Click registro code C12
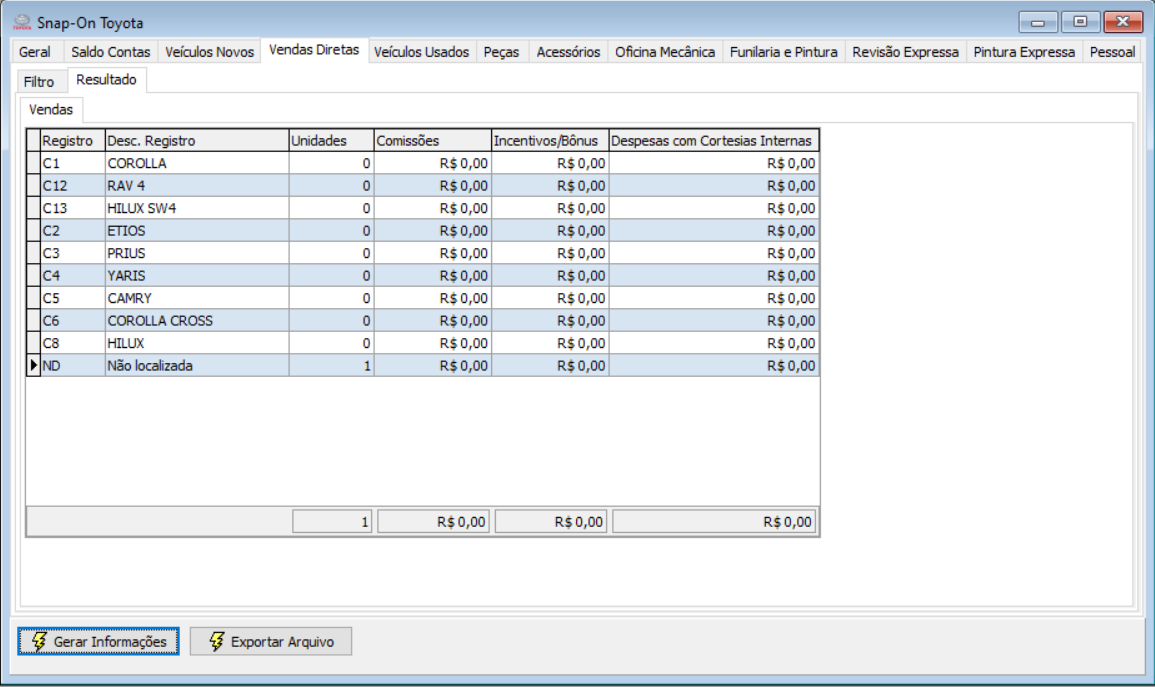 click(72, 186)
